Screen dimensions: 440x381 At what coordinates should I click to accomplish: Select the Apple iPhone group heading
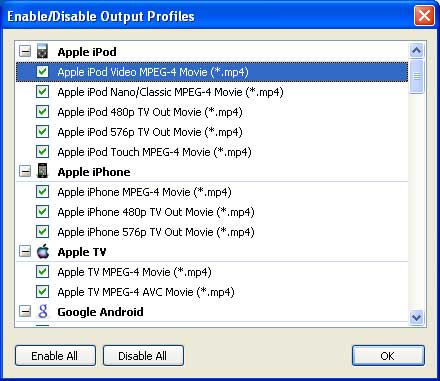[x=94, y=172]
